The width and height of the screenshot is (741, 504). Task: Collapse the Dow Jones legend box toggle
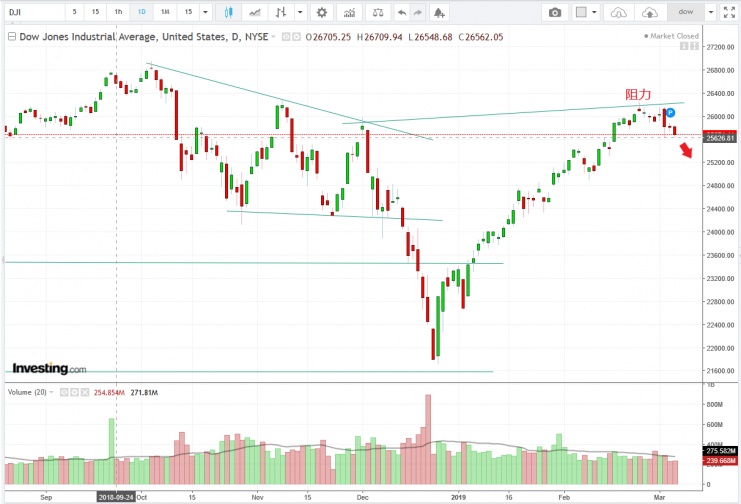(x=11, y=35)
